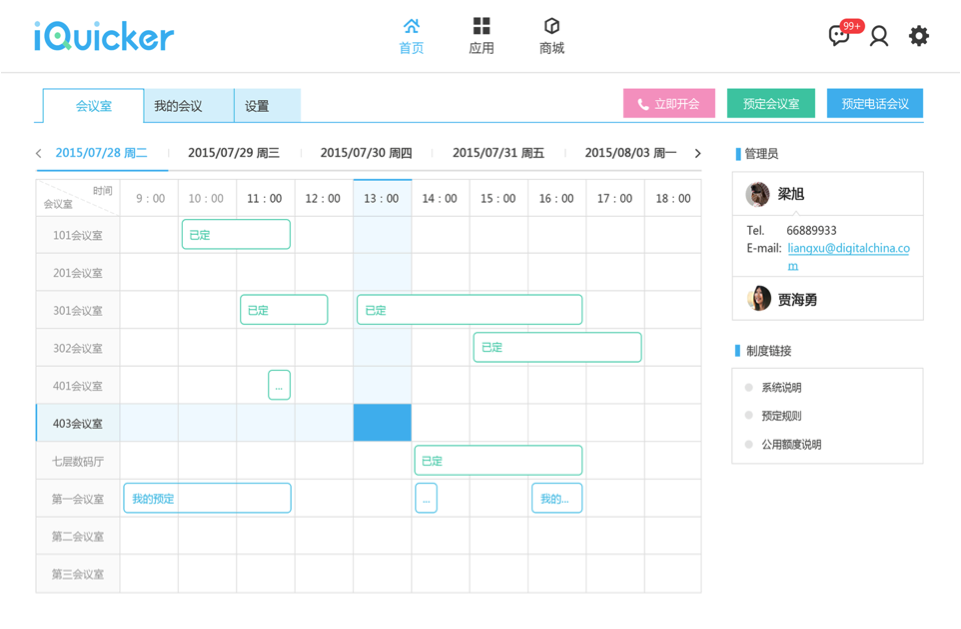Screen dimensions: 961x629
Task: Select highlighted 13:00 slot for 403会议室
Action: point(382,423)
